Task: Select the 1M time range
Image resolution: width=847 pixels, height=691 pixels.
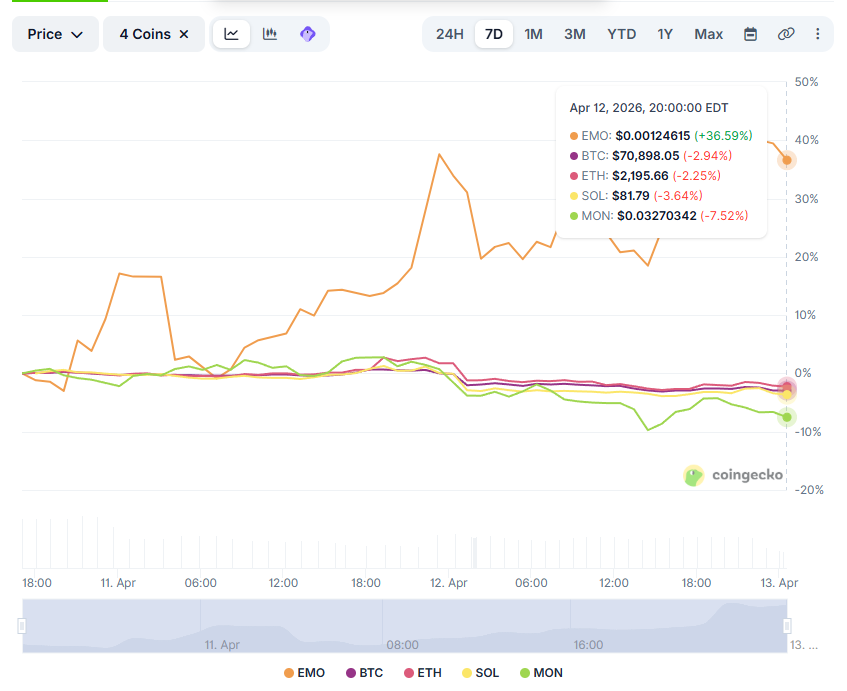Action: coord(533,34)
